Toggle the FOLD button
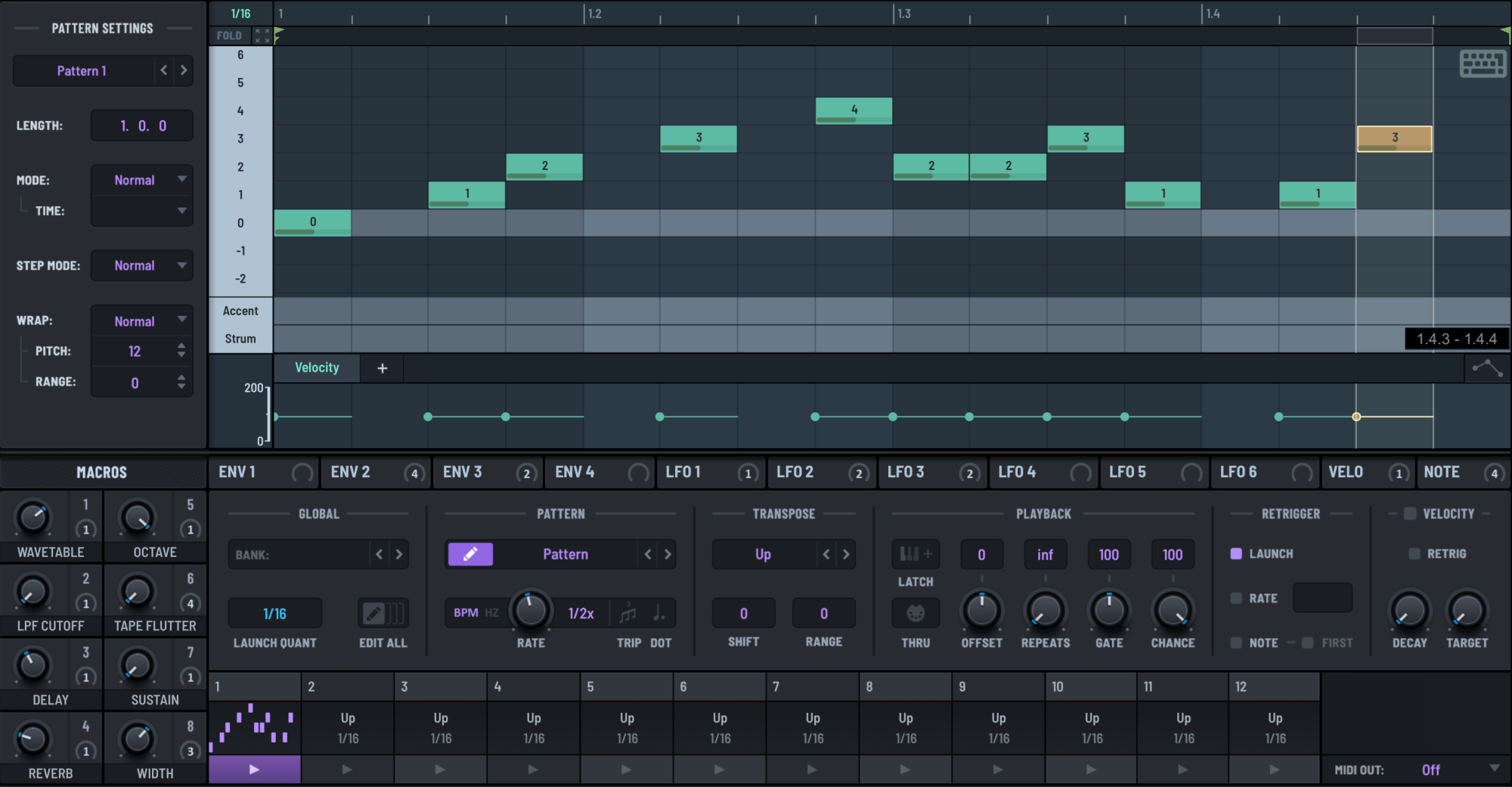Viewport: 1512px width, 787px height. pos(229,36)
